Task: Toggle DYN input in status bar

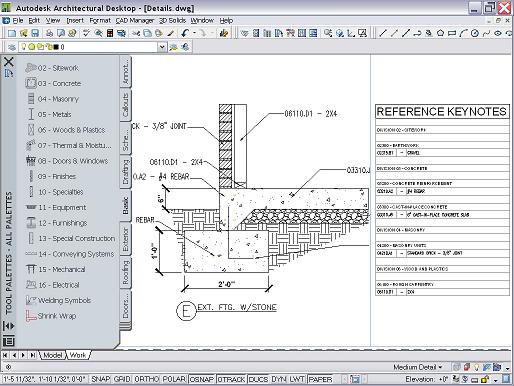Action: coord(279,379)
